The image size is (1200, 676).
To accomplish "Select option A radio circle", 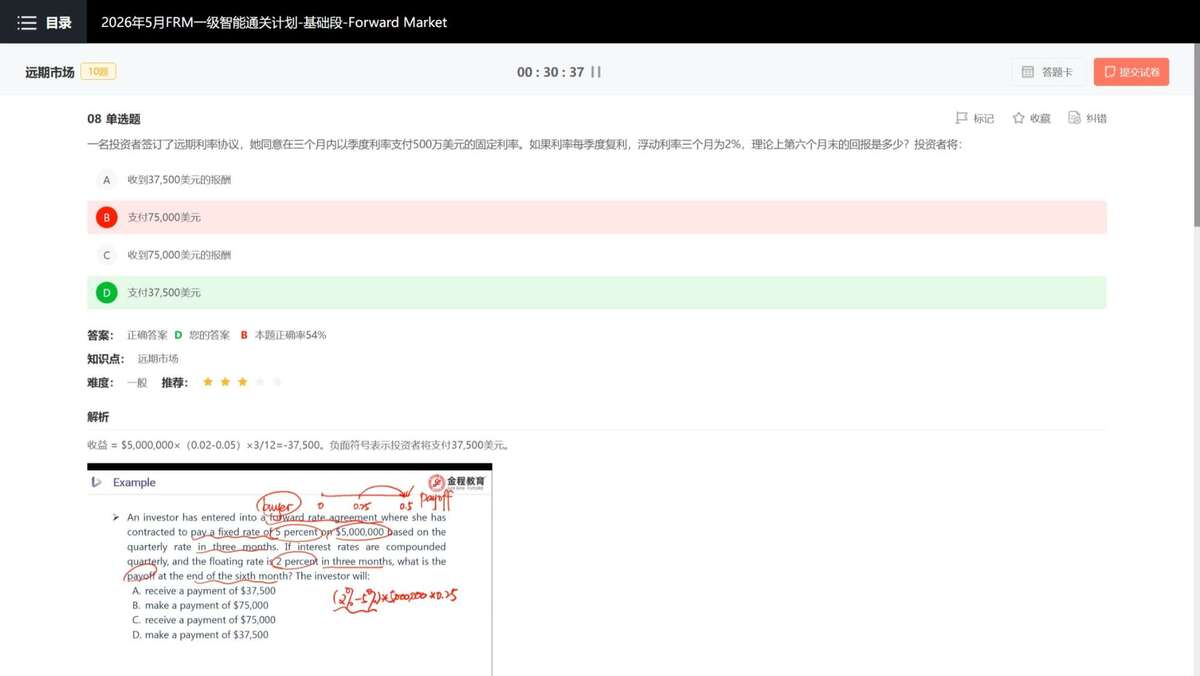I will pyautogui.click(x=106, y=180).
